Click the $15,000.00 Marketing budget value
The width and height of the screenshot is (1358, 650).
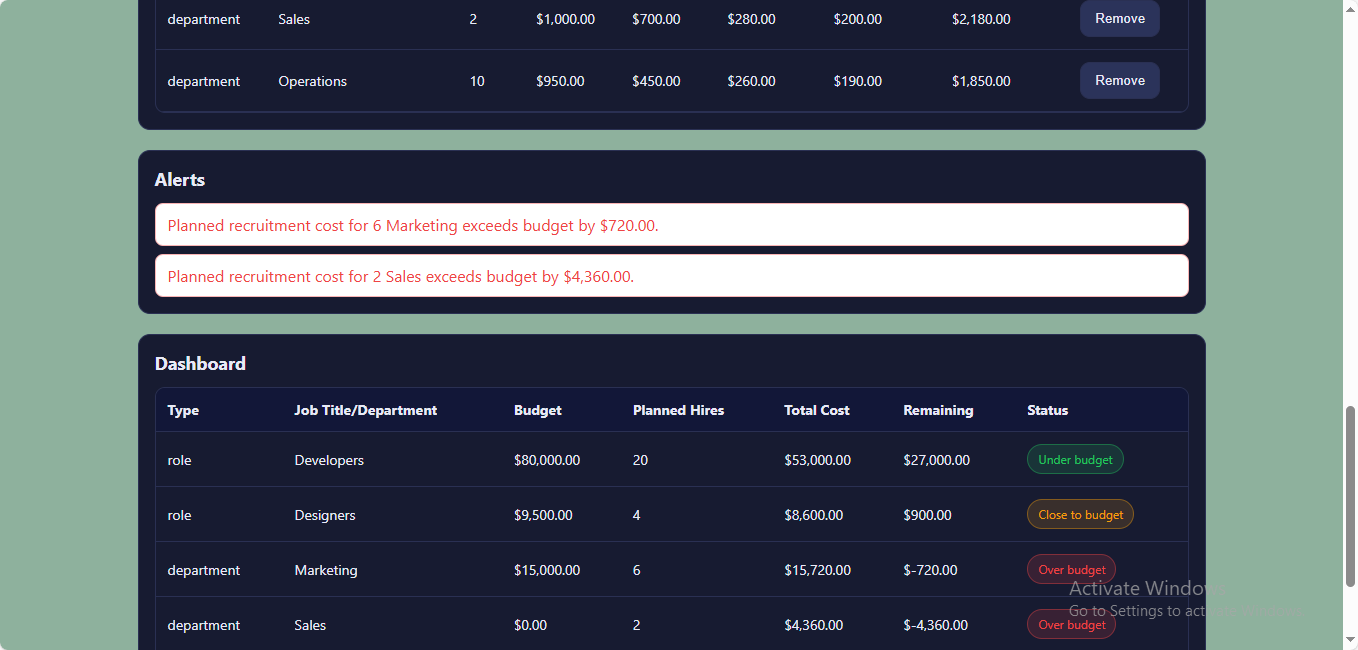[547, 570]
